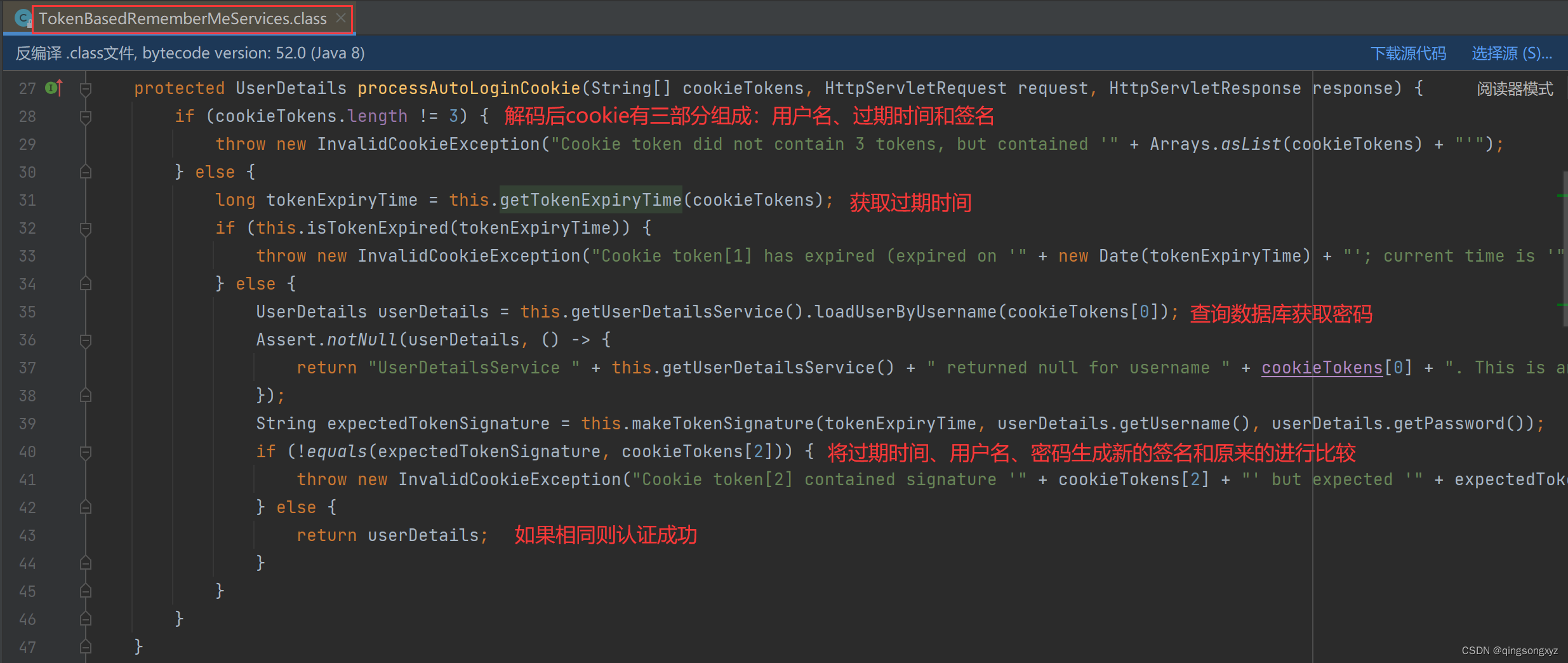Click 'long tokenExpiryTime' declaration on line 31

click(317, 200)
